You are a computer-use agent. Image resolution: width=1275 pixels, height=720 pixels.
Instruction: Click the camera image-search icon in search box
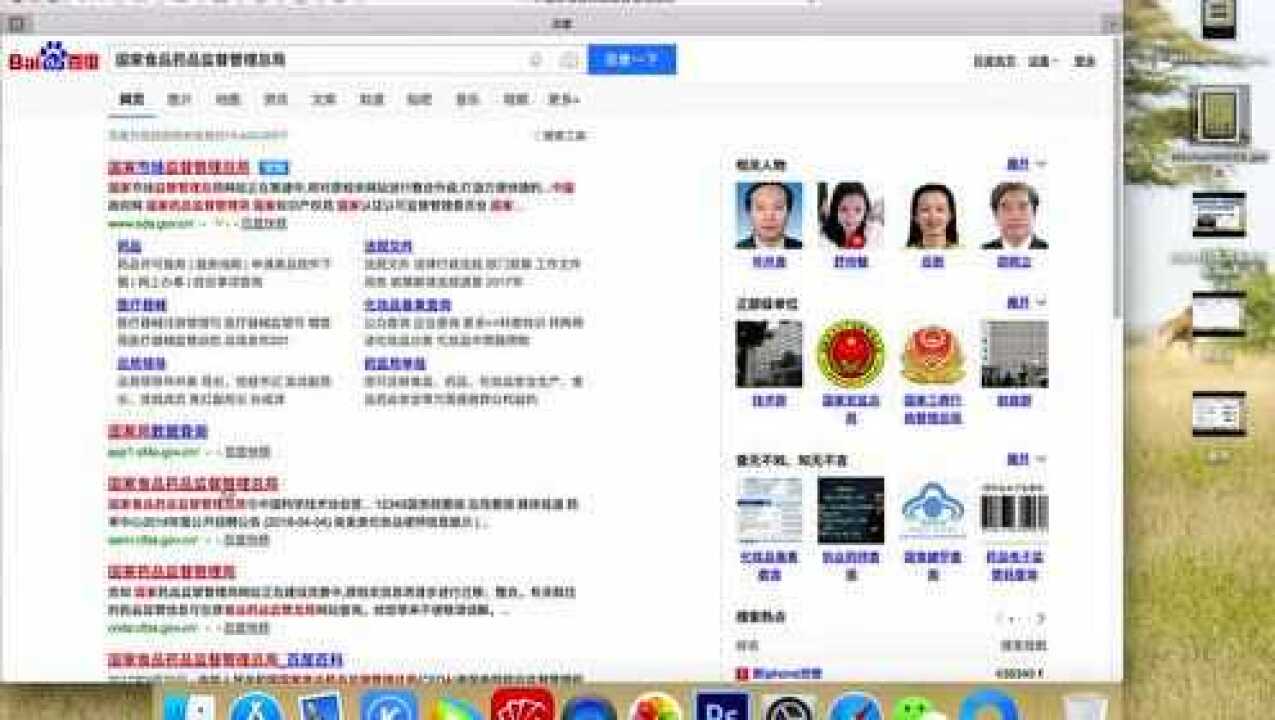click(x=569, y=60)
